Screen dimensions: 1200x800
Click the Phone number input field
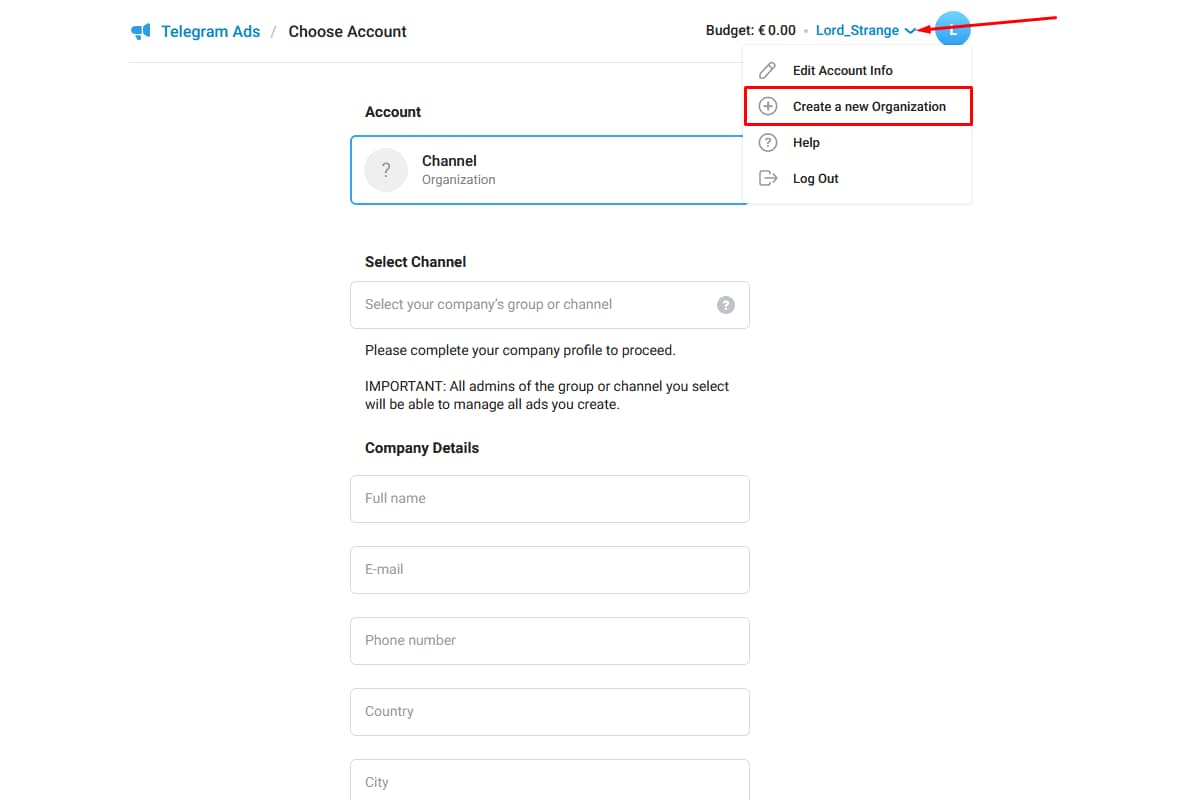coord(549,640)
